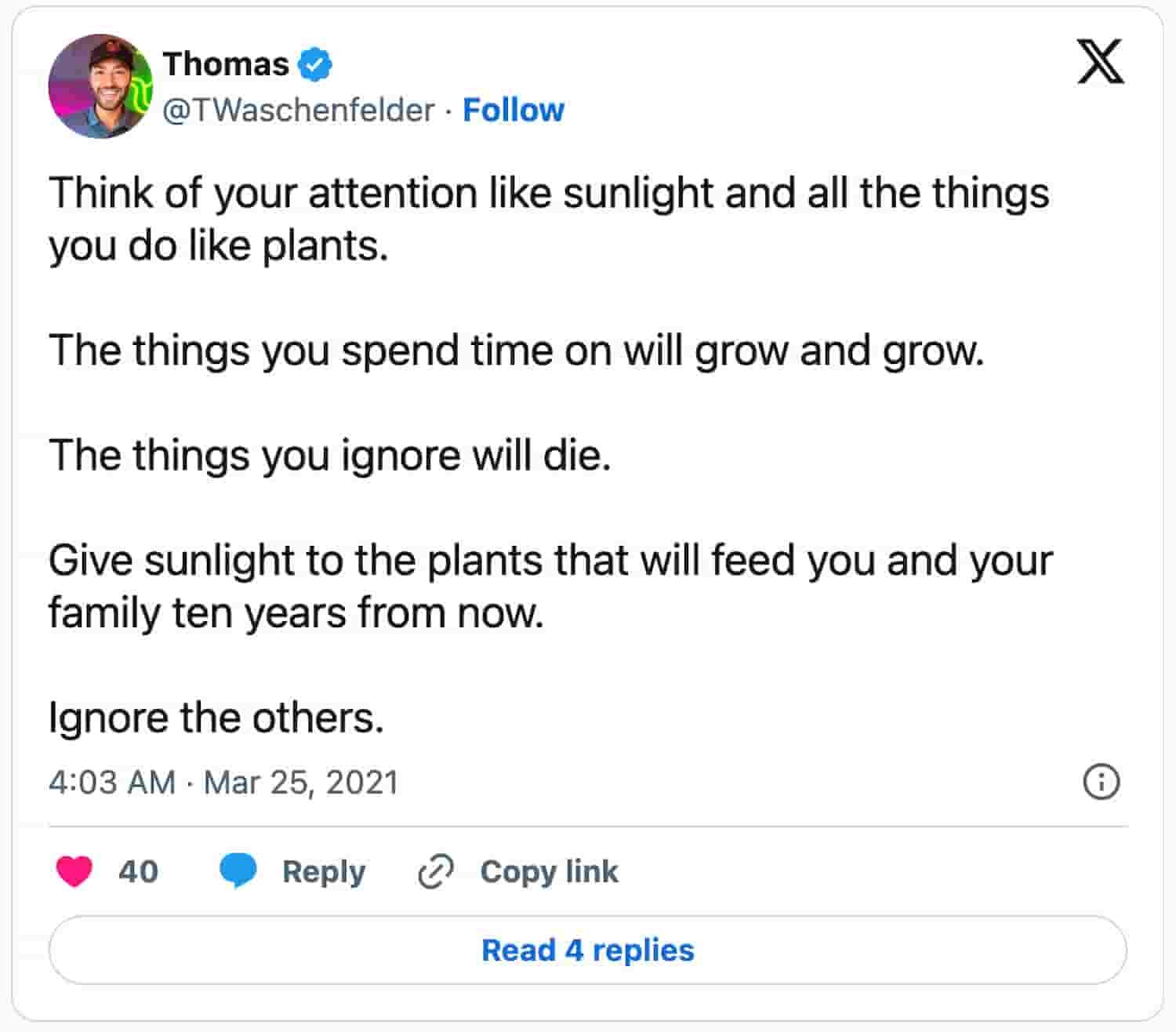The height and width of the screenshot is (1032, 1176).
Task: Click the chain link icon
Action: coord(436,871)
